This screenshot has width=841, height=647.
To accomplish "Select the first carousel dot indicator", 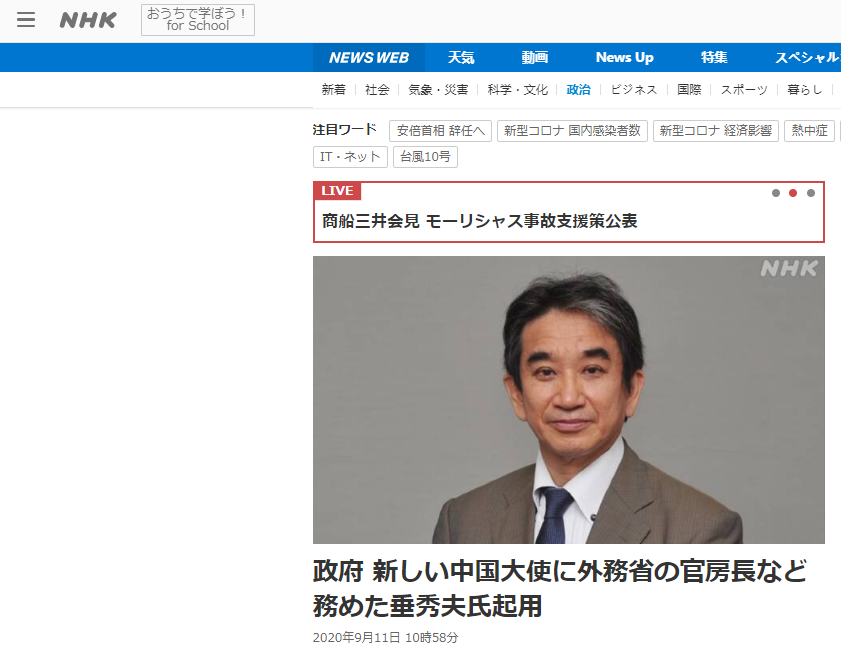I will [776, 193].
